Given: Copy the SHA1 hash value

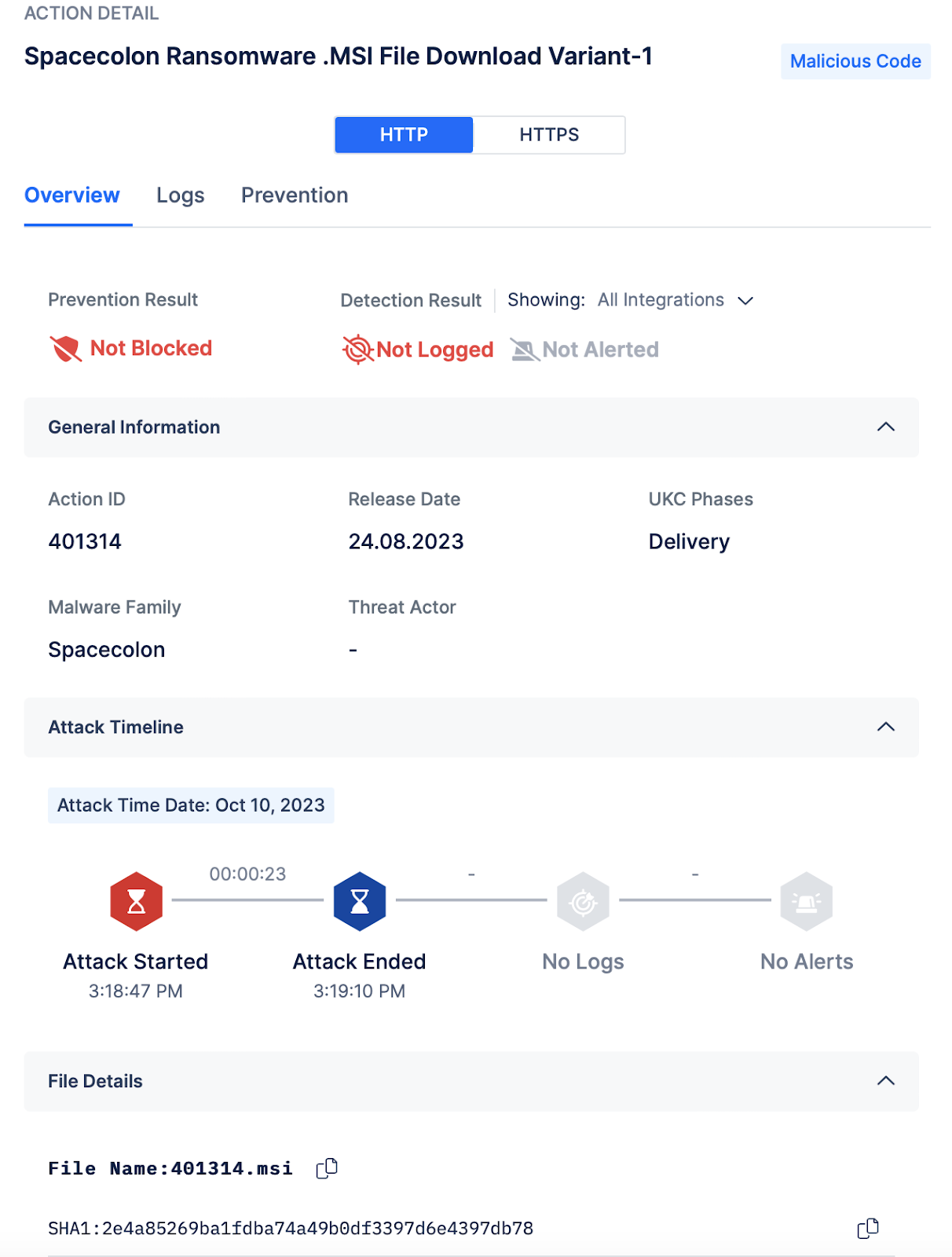Looking at the screenshot, I should (x=867, y=1229).
